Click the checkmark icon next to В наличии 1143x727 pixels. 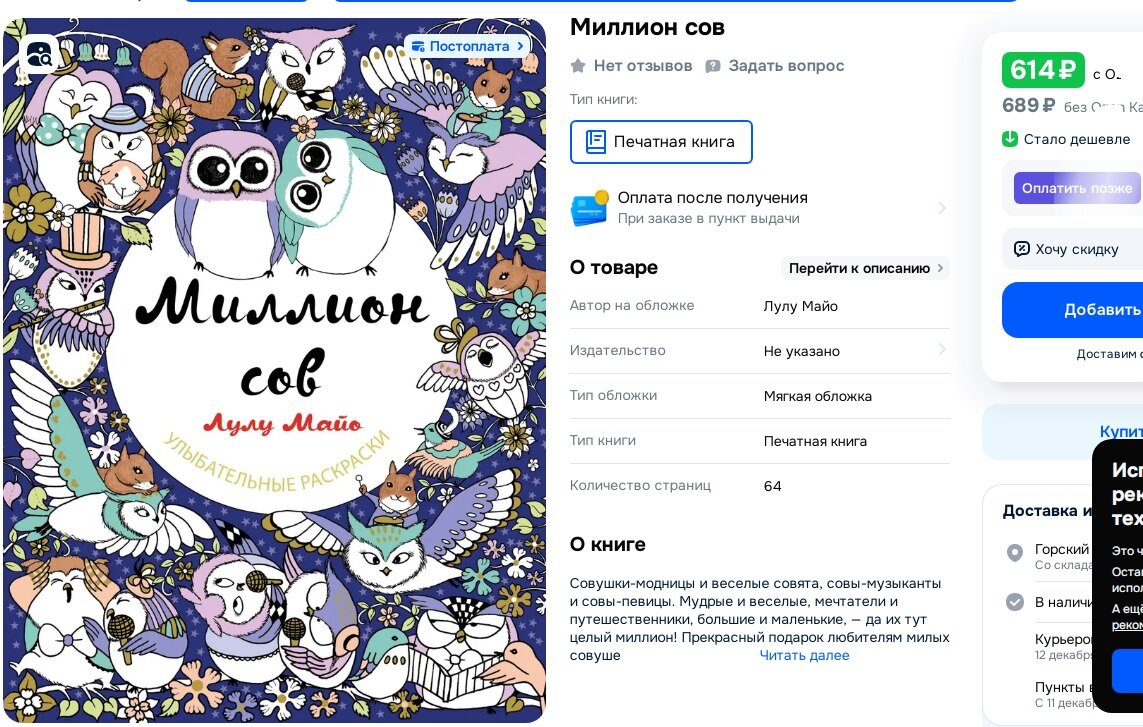(1015, 602)
